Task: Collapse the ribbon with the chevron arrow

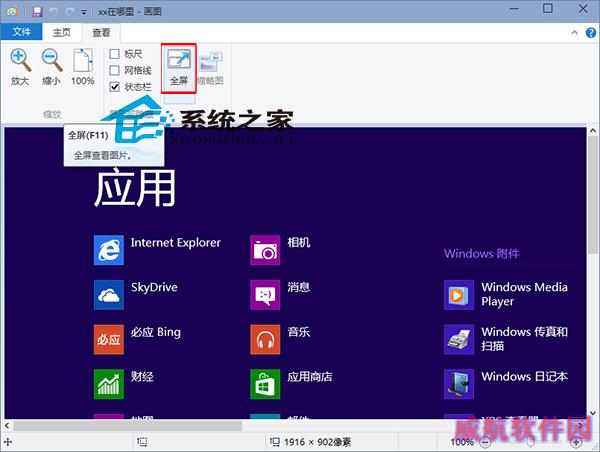Action: (x=574, y=33)
